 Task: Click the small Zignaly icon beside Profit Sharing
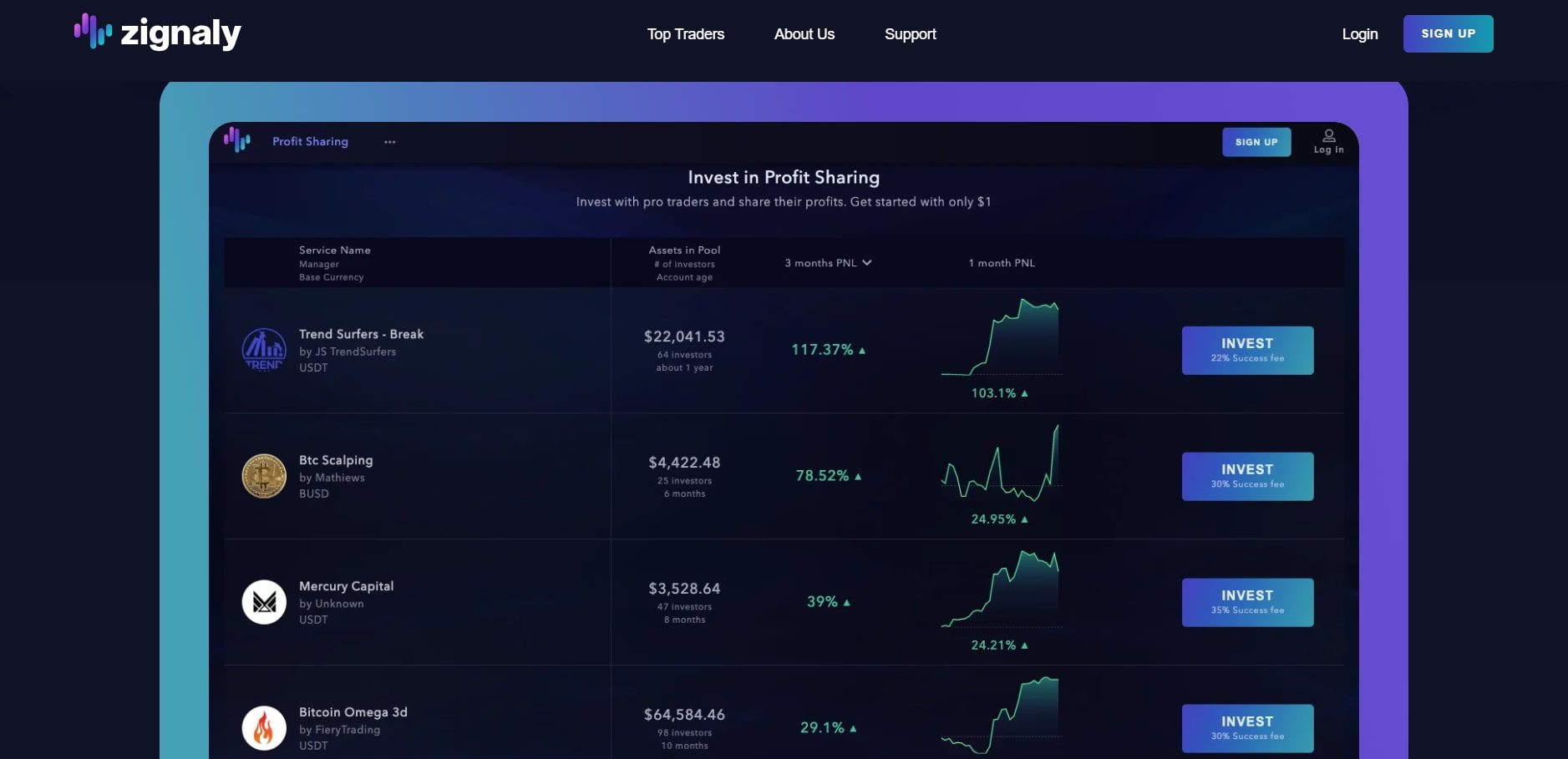click(237, 140)
